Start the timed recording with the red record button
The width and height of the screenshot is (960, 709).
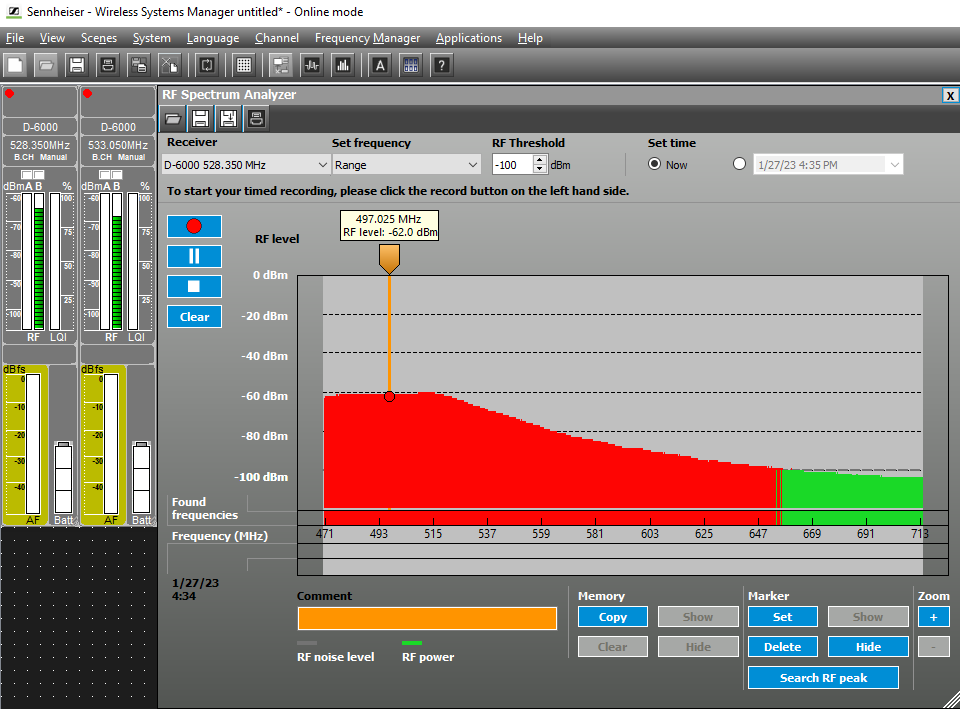(194, 226)
